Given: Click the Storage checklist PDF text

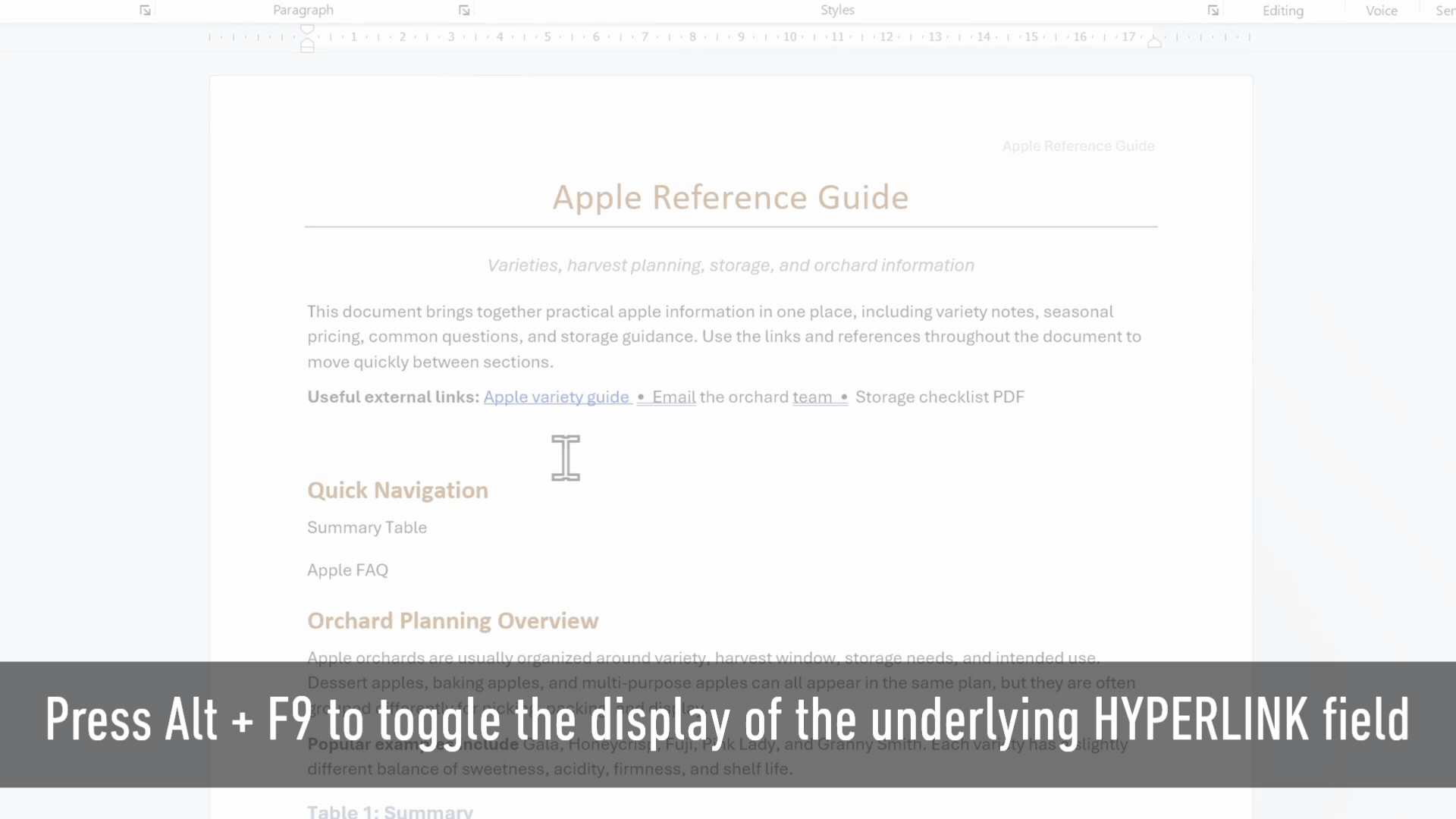Looking at the screenshot, I should [940, 397].
